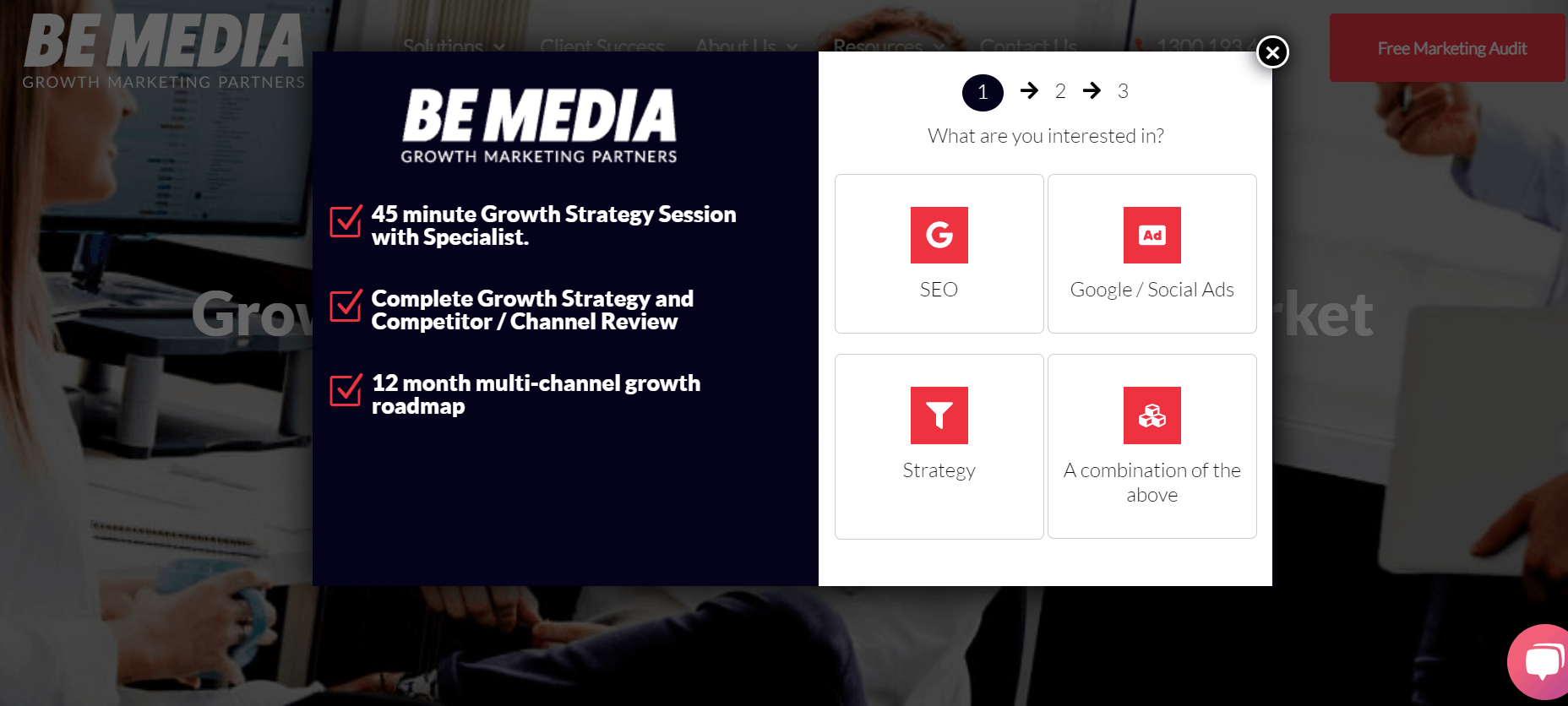Select 'A combination of the above'
Image resolution: width=1568 pixels, height=706 pixels.
click(1152, 446)
